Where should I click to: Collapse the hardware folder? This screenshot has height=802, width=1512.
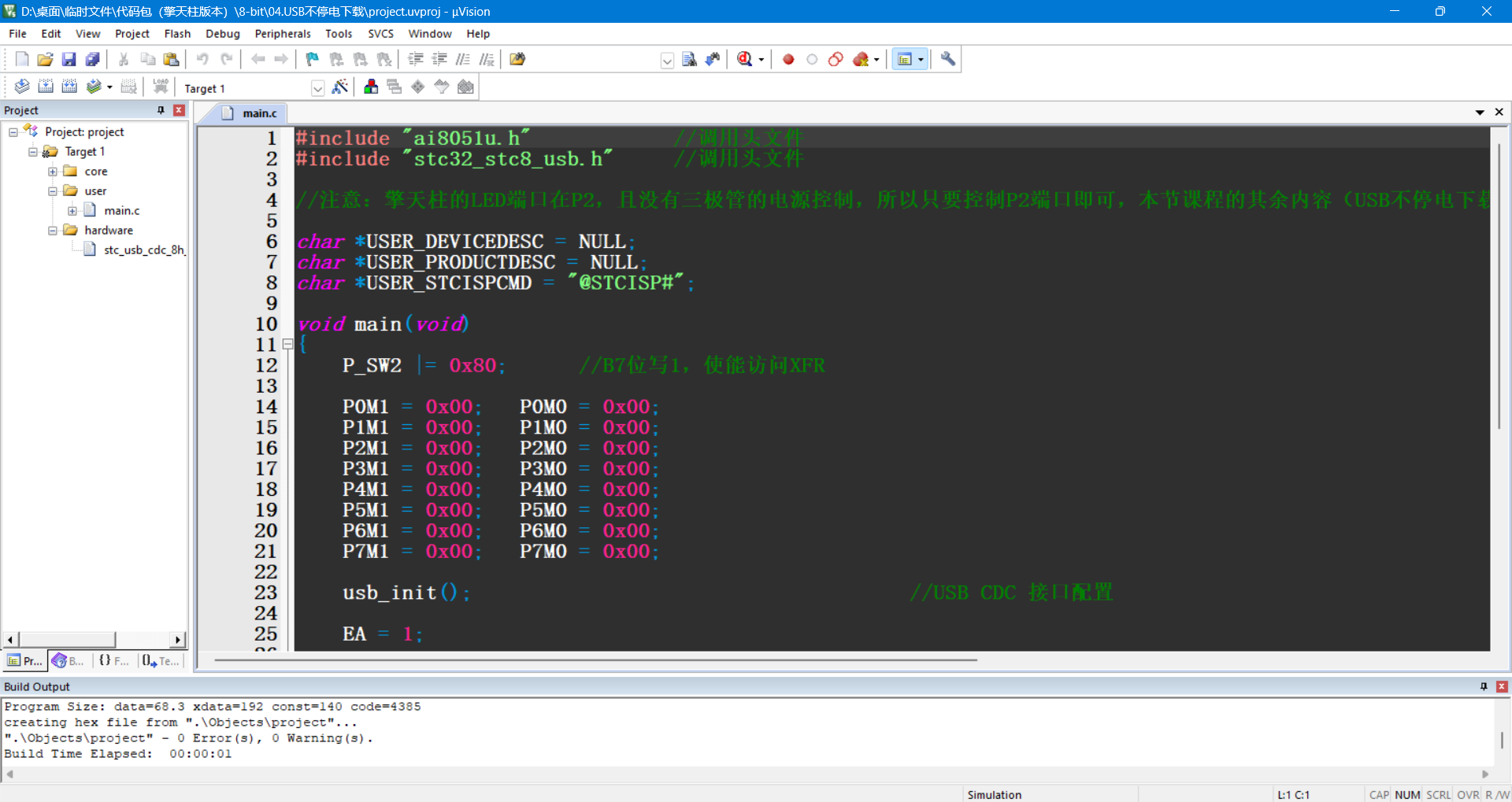coord(53,231)
